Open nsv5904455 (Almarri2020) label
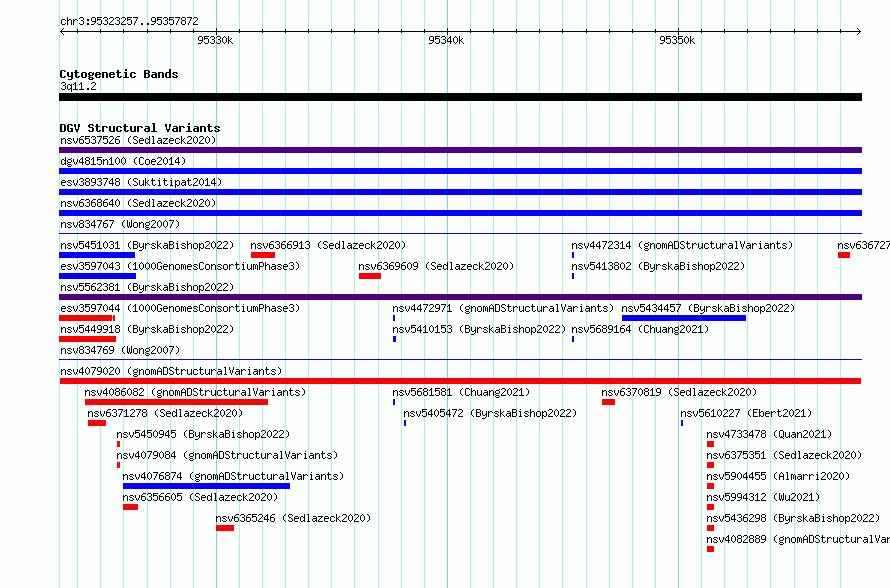The image size is (890, 588). click(778, 476)
